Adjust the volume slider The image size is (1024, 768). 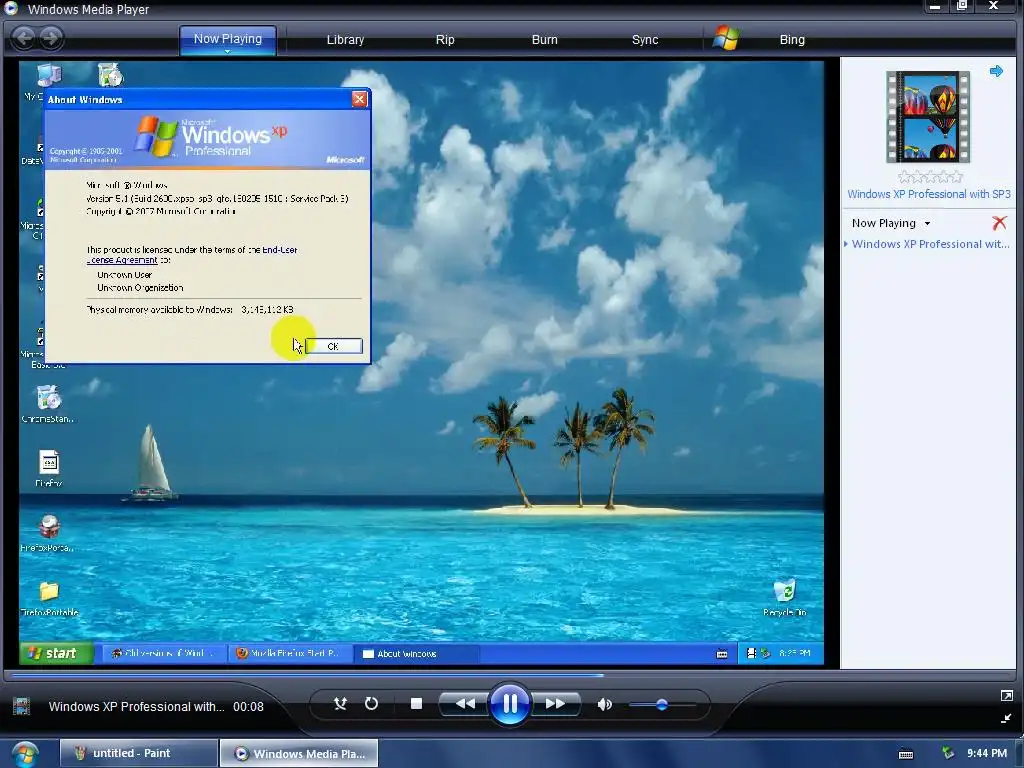(662, 705)
